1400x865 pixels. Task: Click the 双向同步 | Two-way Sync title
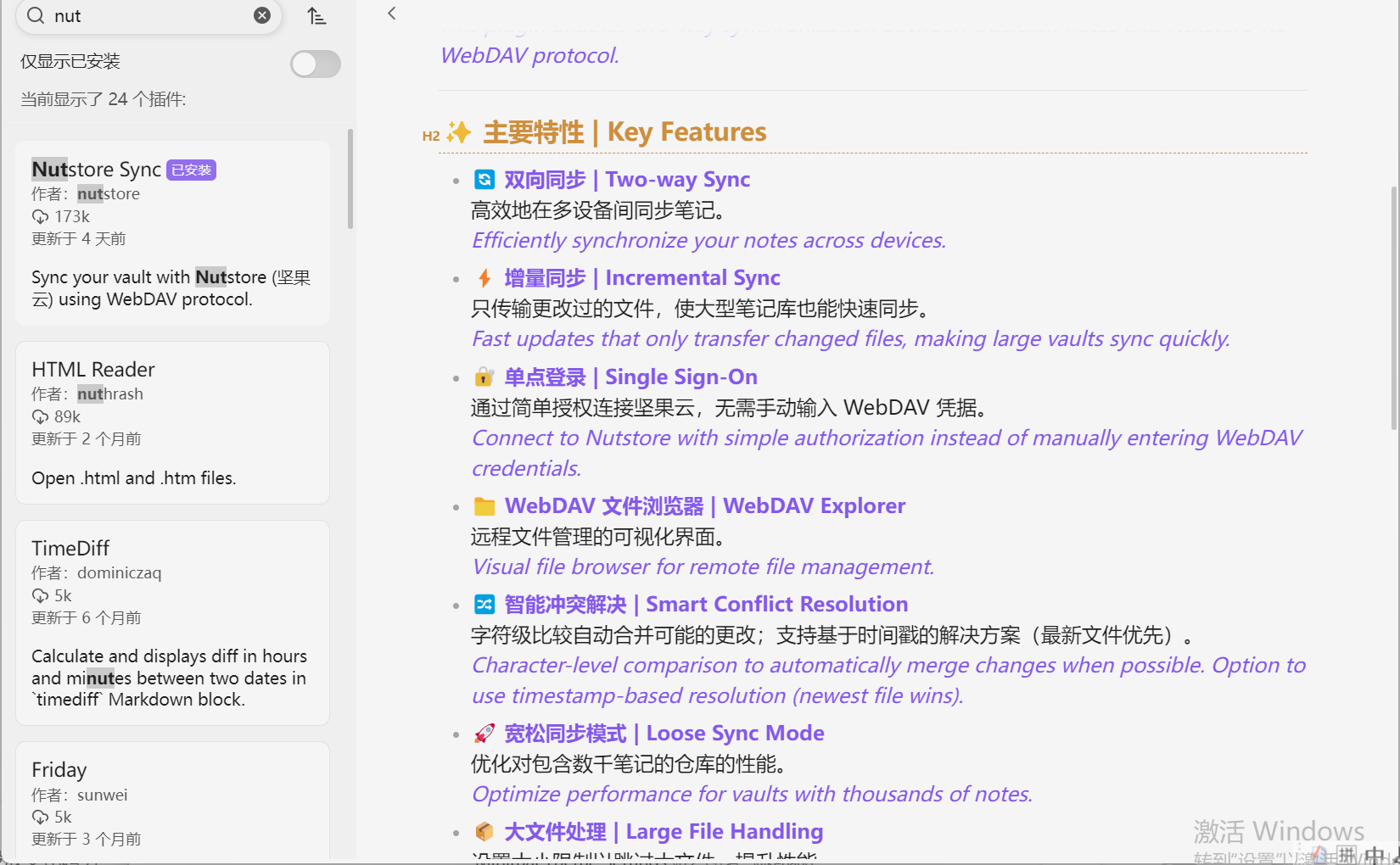627,180
